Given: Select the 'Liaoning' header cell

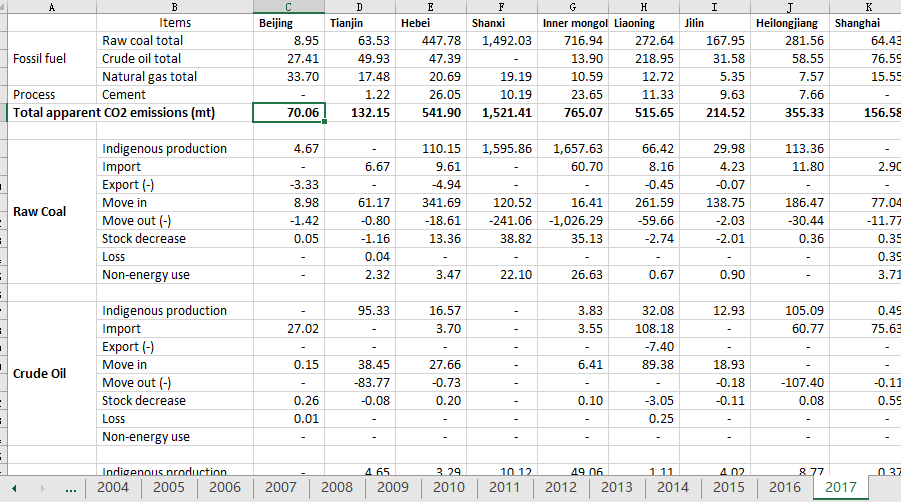Looking at the screenshot, I should pos(644,23).
